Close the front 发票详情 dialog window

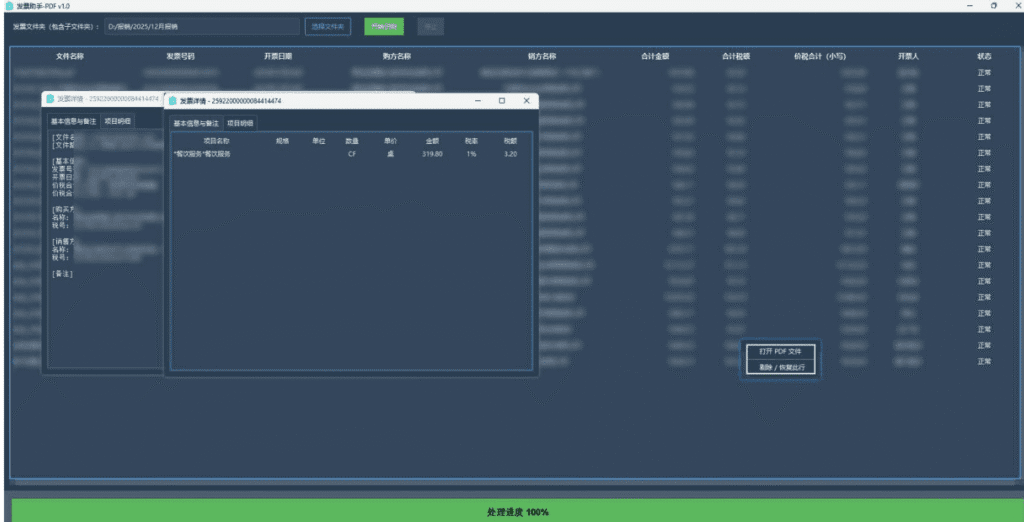pos(526,101)
